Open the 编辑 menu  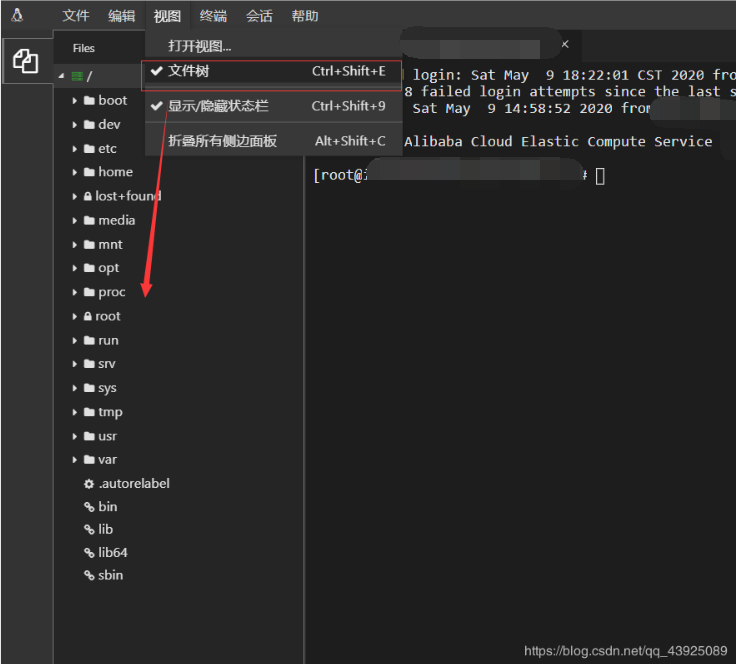coord(122,16)
